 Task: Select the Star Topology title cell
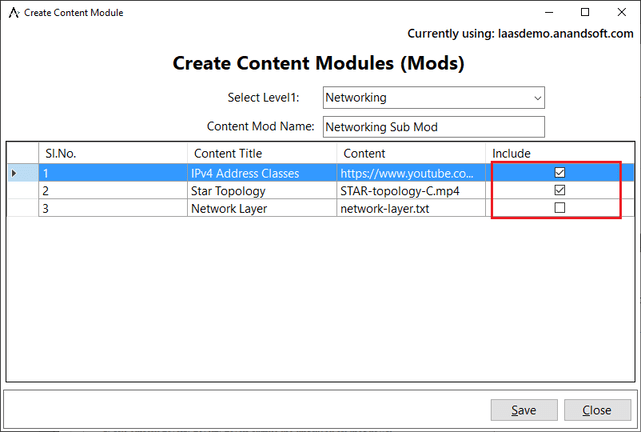262,190
